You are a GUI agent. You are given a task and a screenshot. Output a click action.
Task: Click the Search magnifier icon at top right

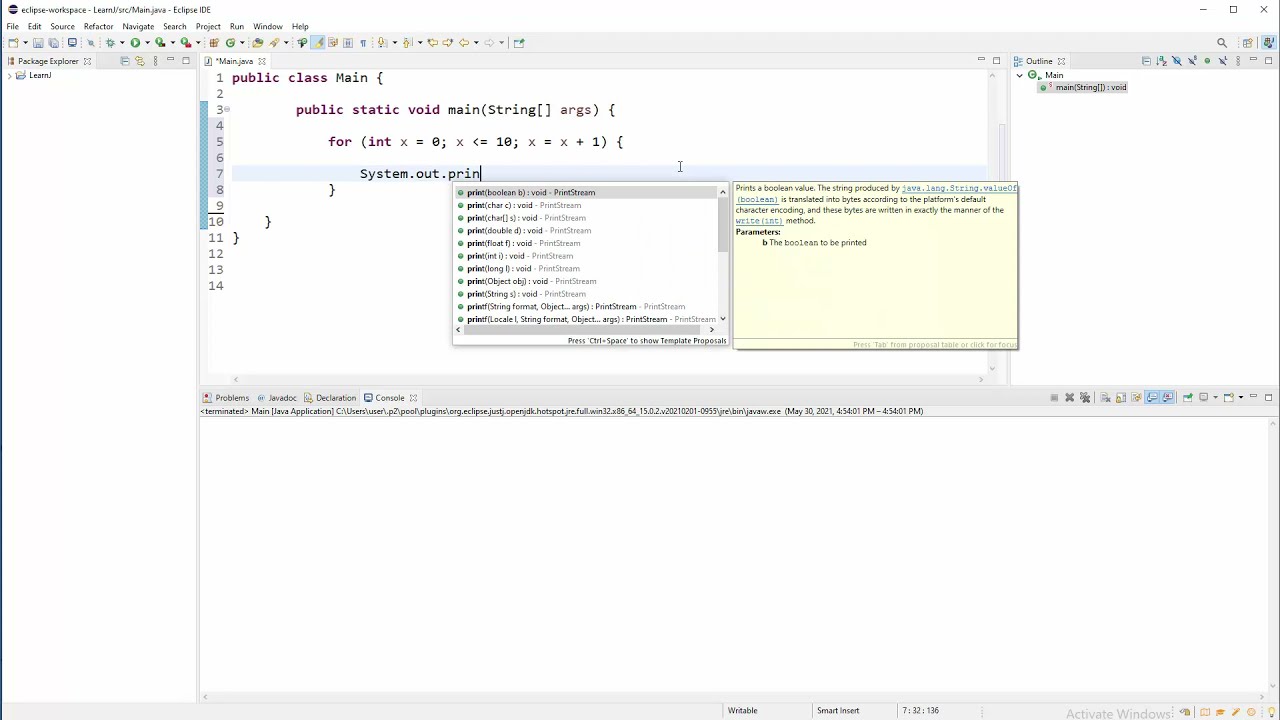click(x=1222, y=42)
